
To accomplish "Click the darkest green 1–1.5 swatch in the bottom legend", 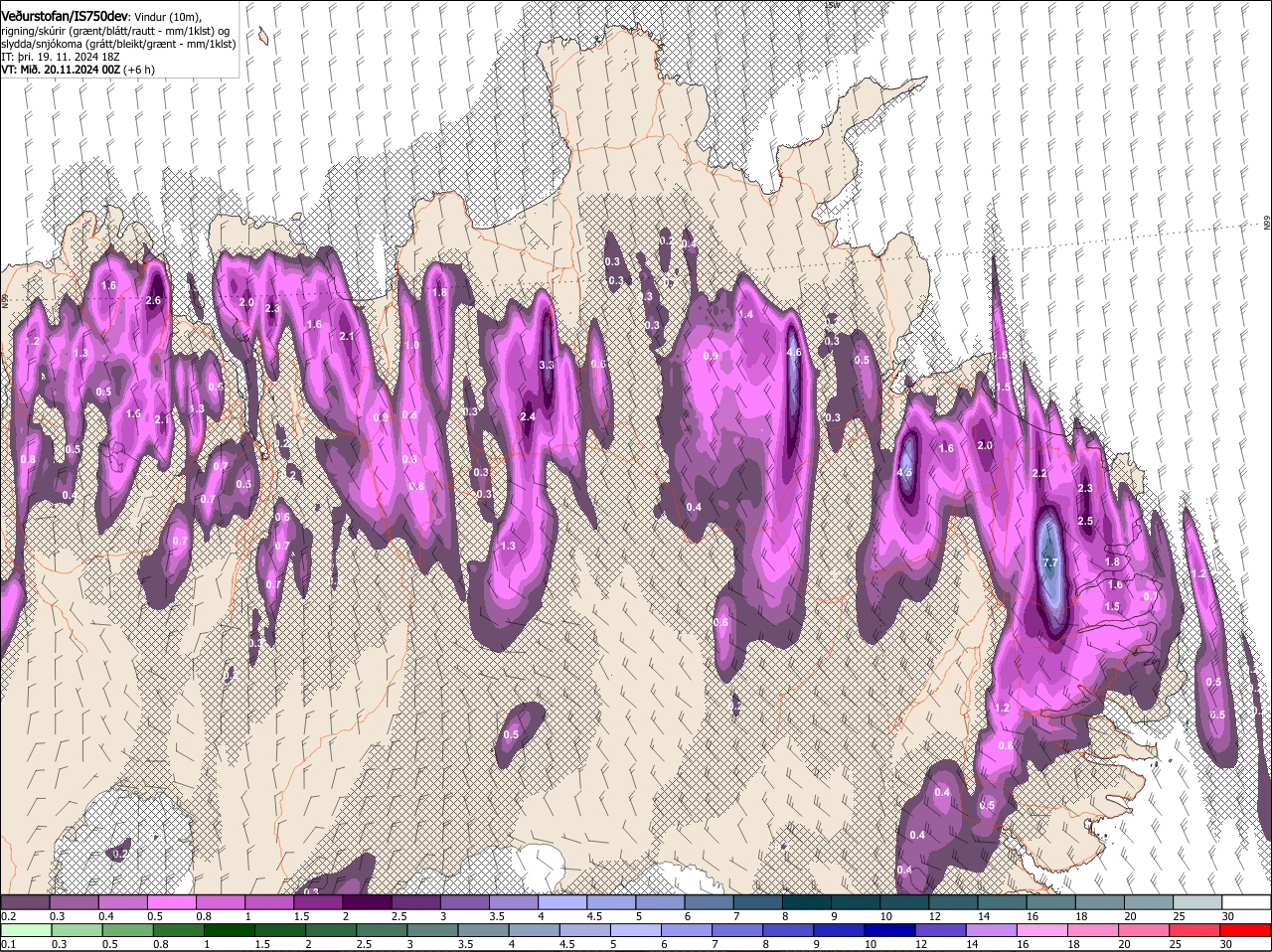I will click(x=230, y=930).
